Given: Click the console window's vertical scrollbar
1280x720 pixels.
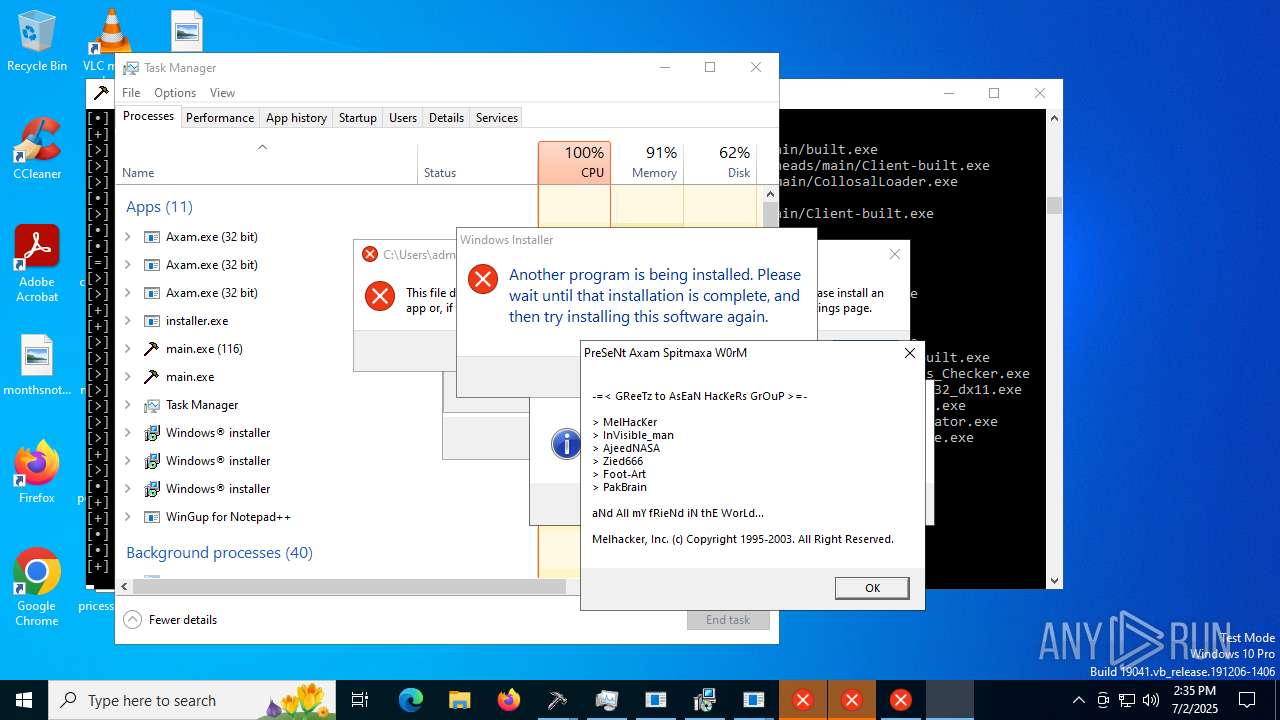Looking at the screenshot, I should pos(1054,205).
